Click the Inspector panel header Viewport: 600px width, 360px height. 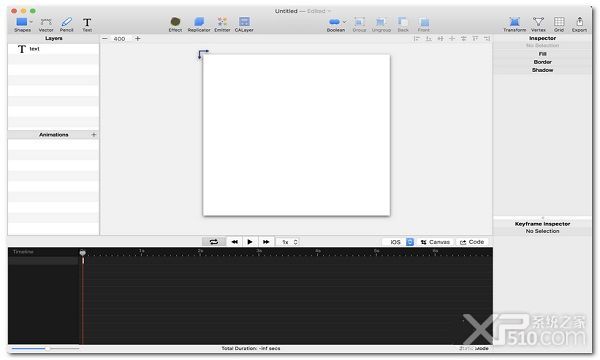tap(542, 38)
